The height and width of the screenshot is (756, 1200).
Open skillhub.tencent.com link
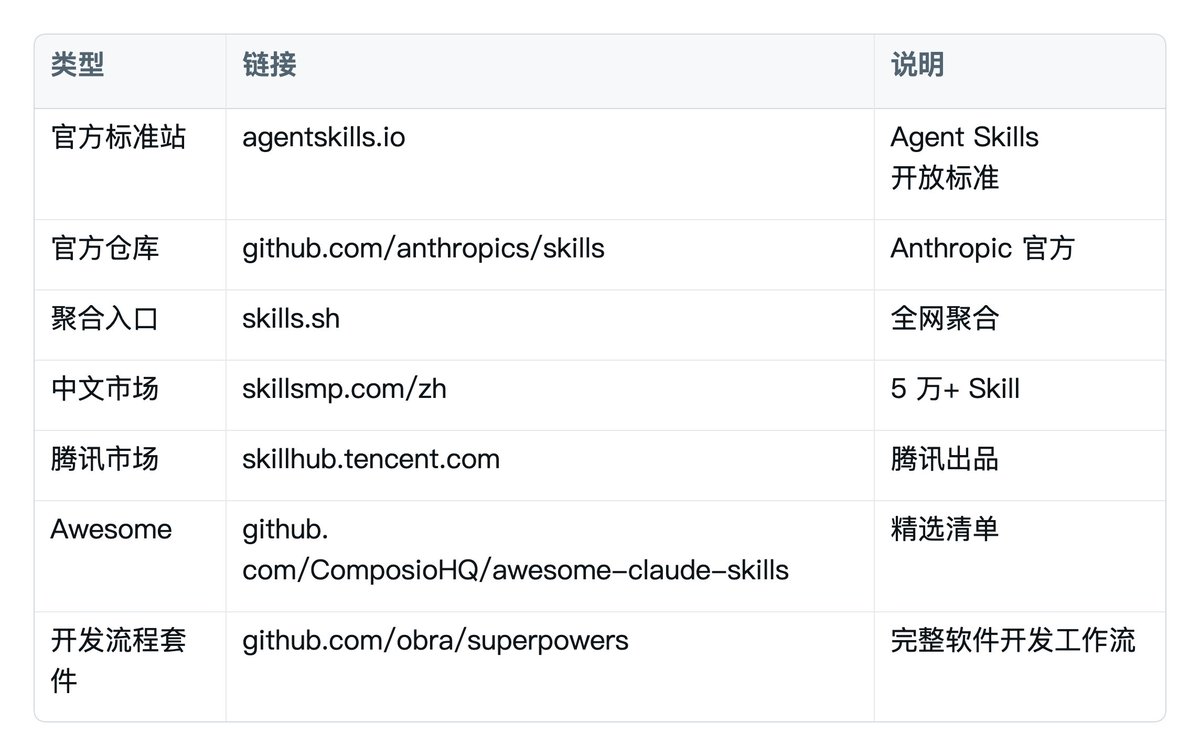(371, 459)
